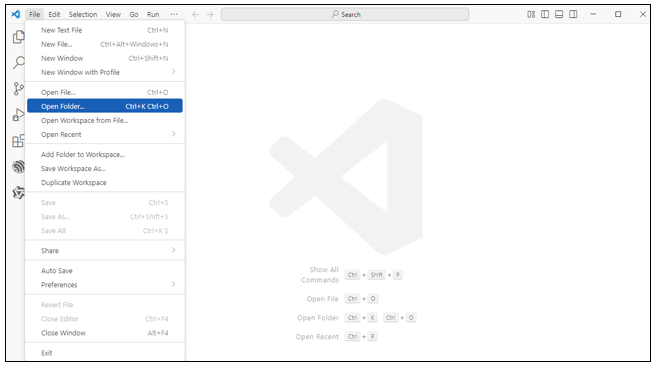Open the Go menu

coord(133,14)
